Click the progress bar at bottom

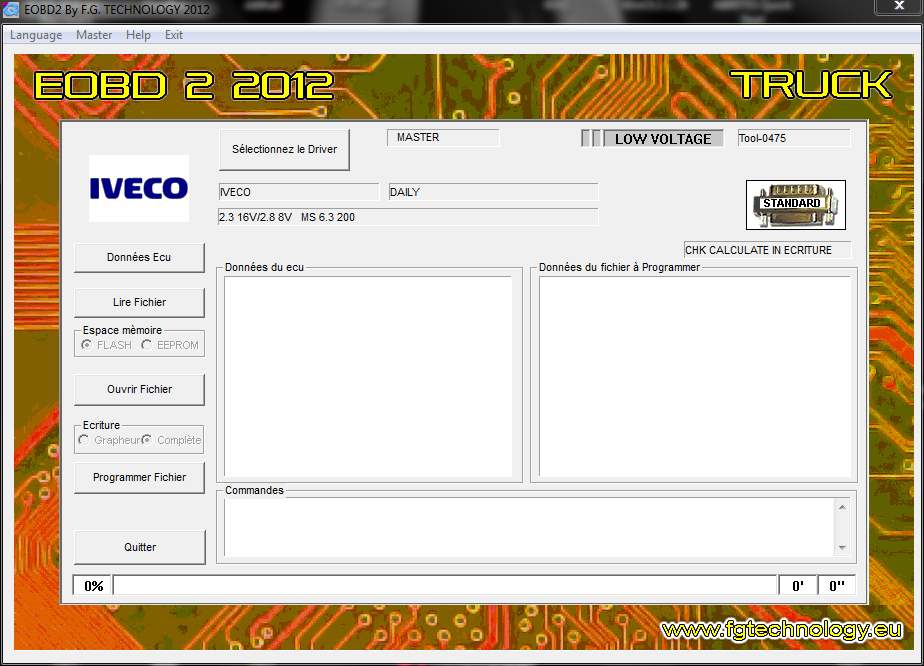click(445, 585)
